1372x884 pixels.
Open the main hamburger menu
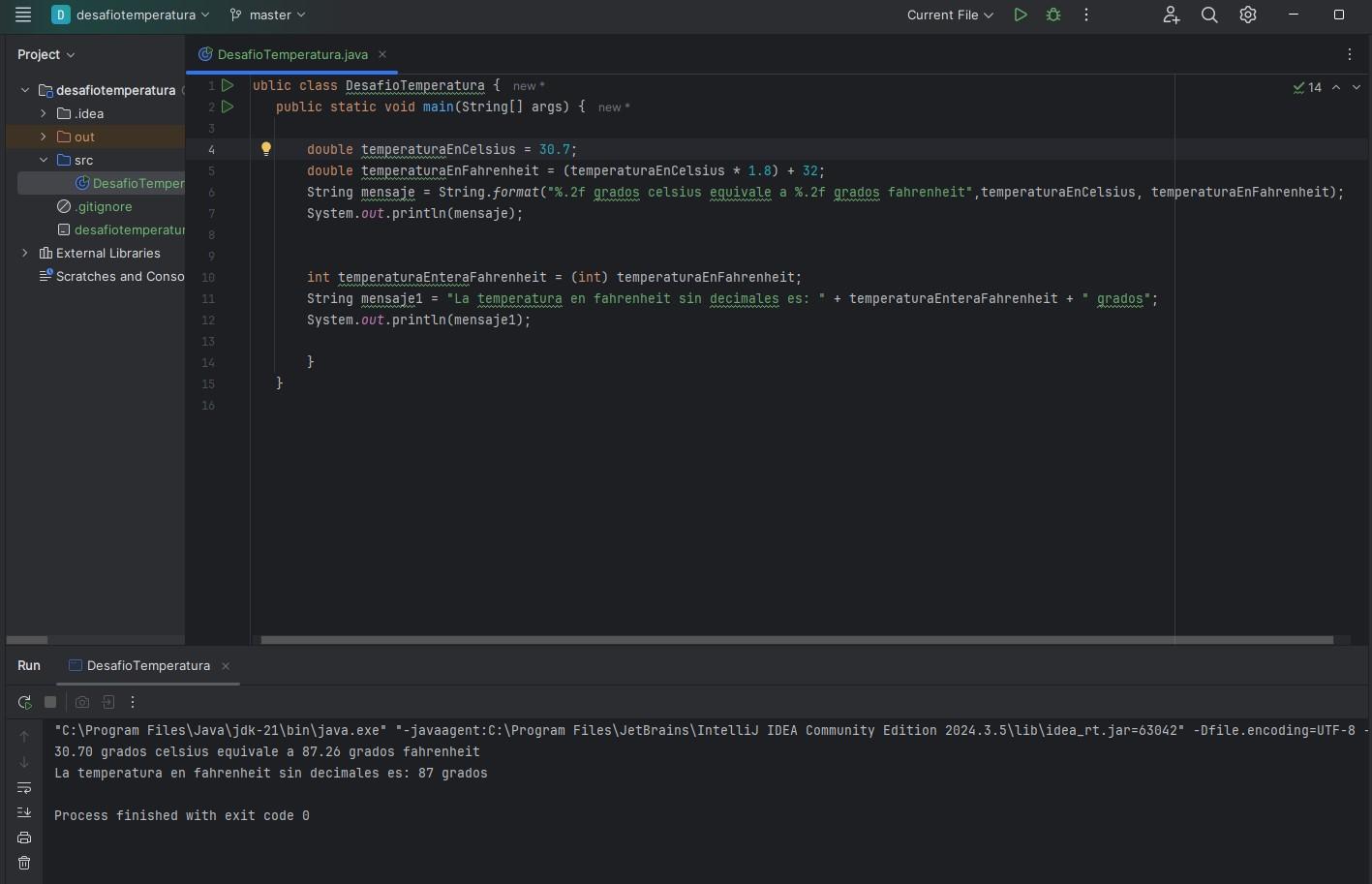[x=23, y=15]
